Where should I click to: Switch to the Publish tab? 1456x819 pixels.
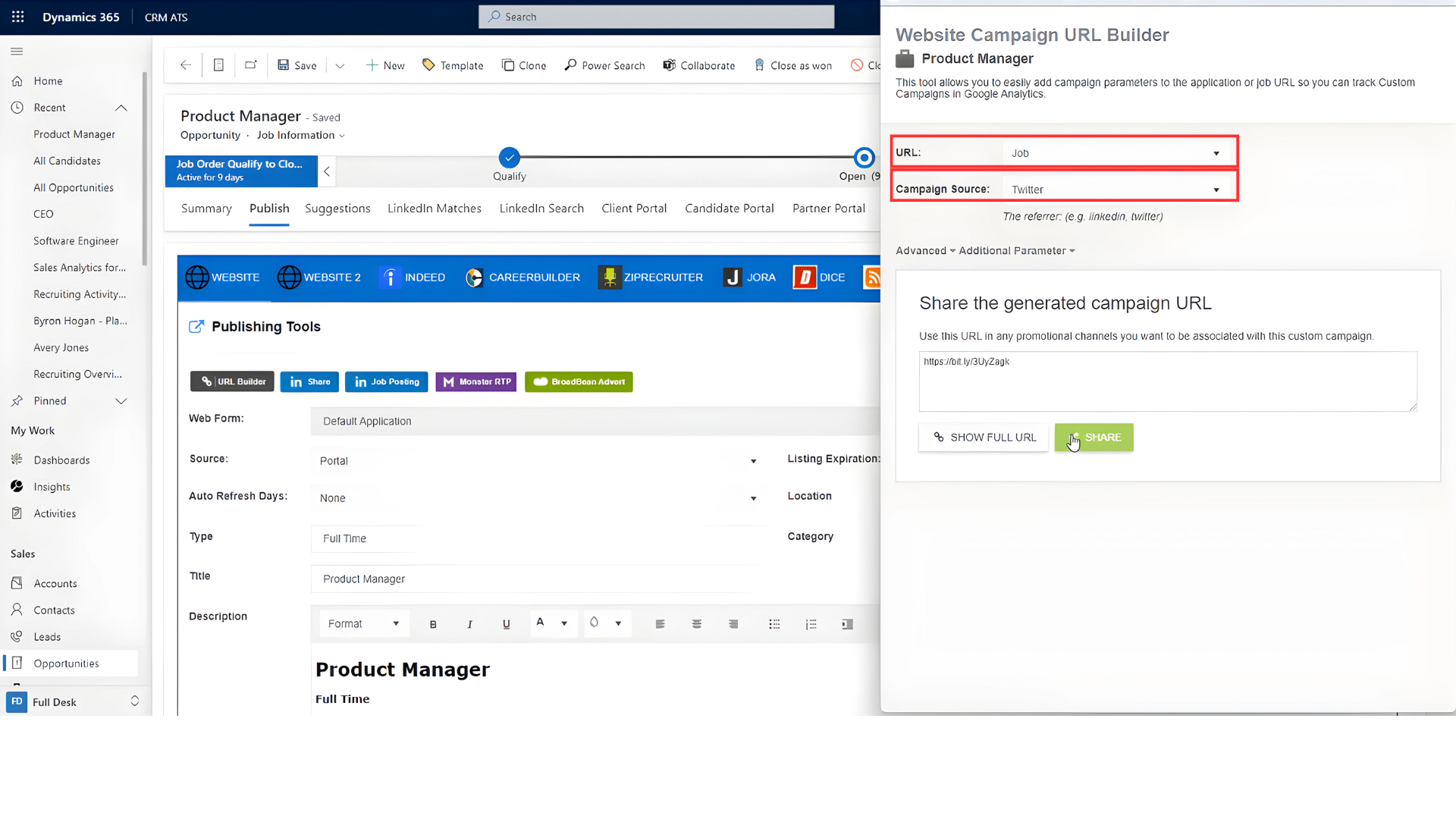[269, 209]
